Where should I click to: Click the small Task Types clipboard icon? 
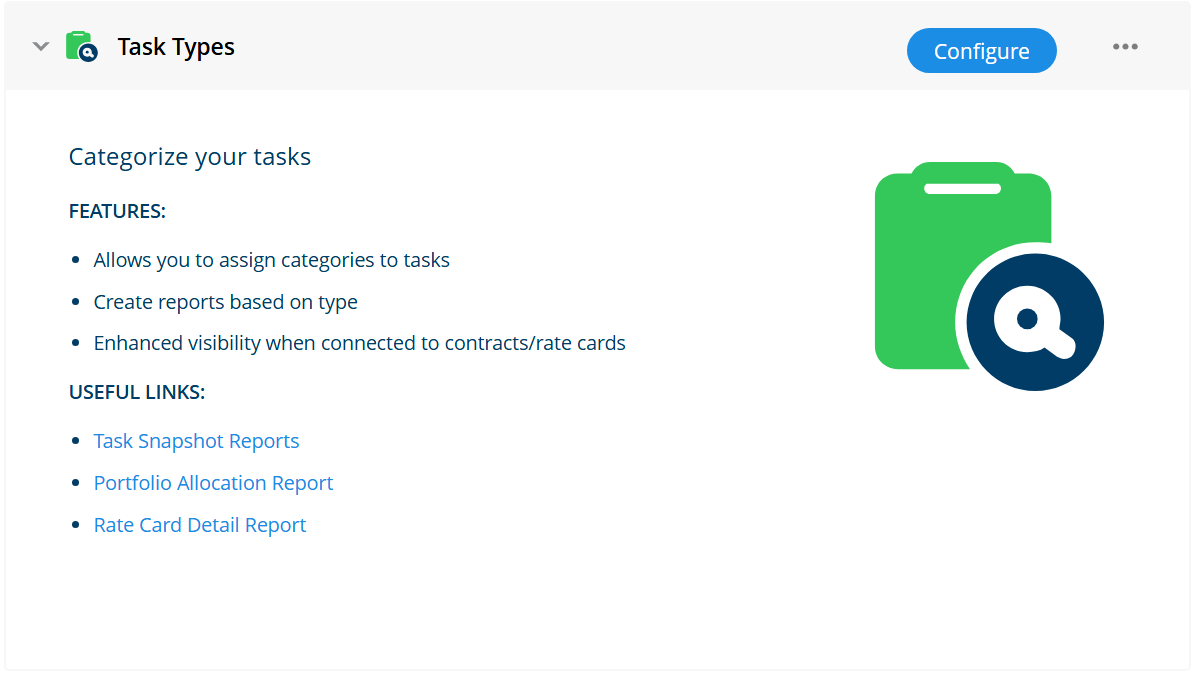point(81,46)
